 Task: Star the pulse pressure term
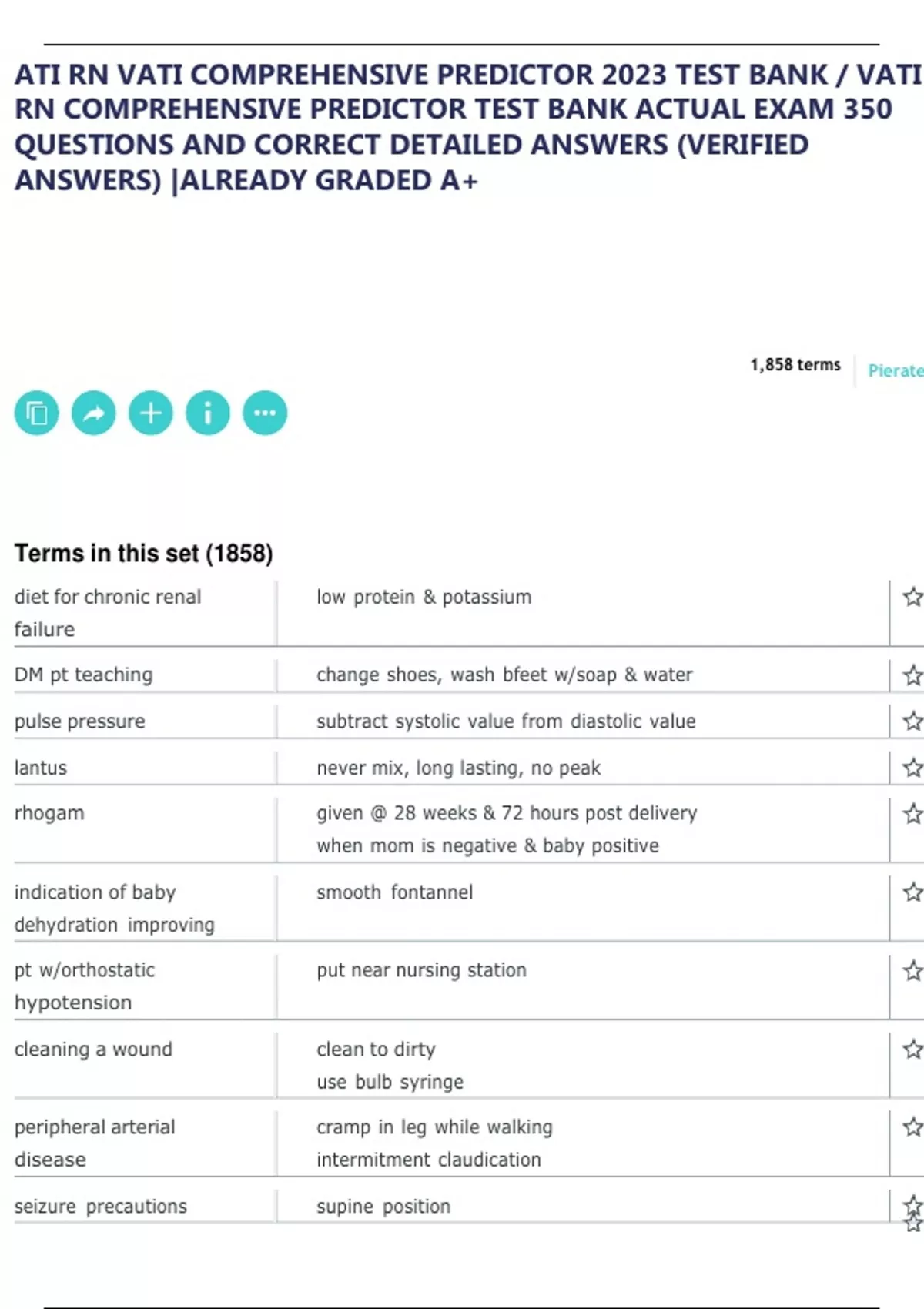coord(912,721)
